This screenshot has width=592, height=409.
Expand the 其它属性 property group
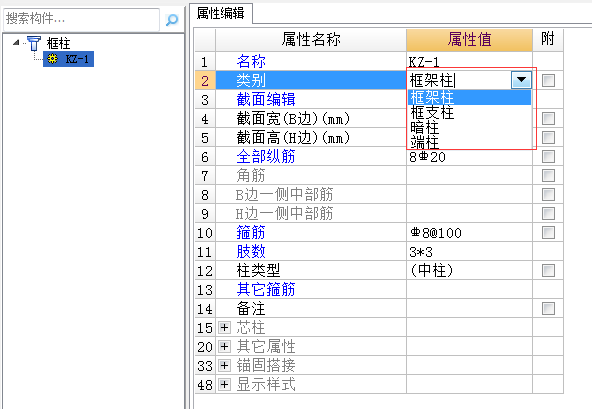[x=224, y=346]
